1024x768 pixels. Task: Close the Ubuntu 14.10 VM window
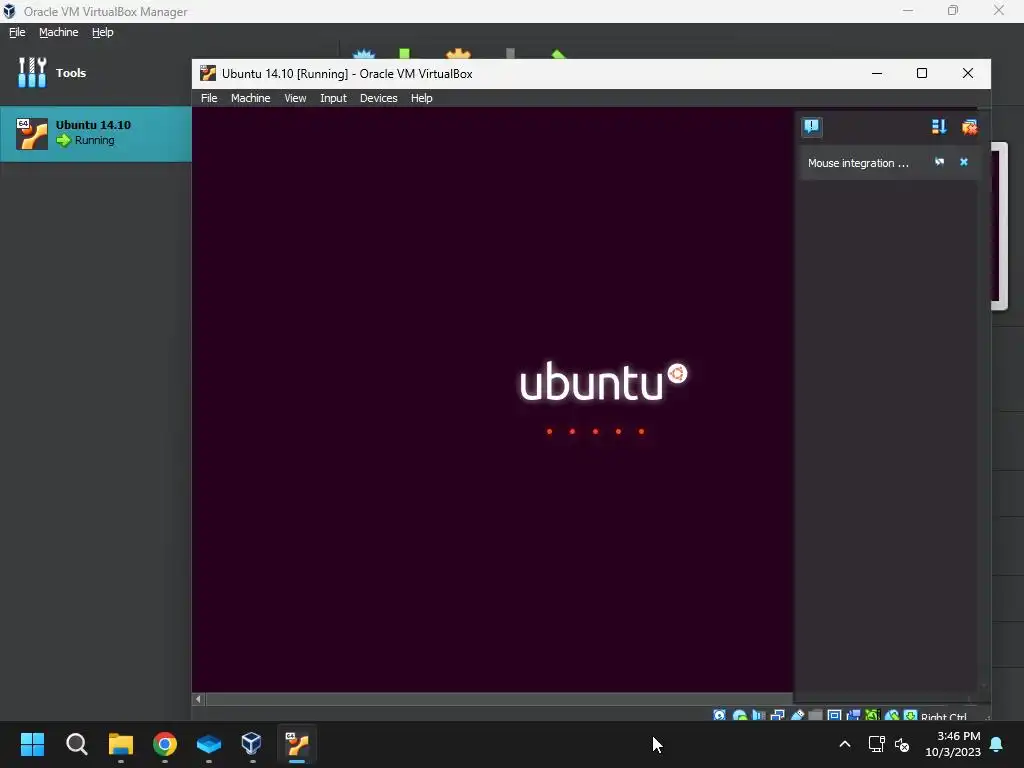point(968,73)
